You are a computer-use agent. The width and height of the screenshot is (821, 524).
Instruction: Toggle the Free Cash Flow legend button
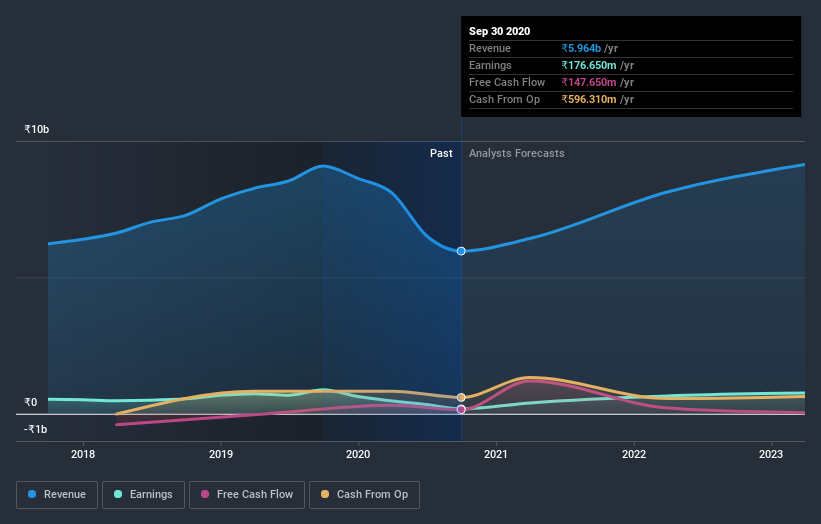(x=247, y=495)
